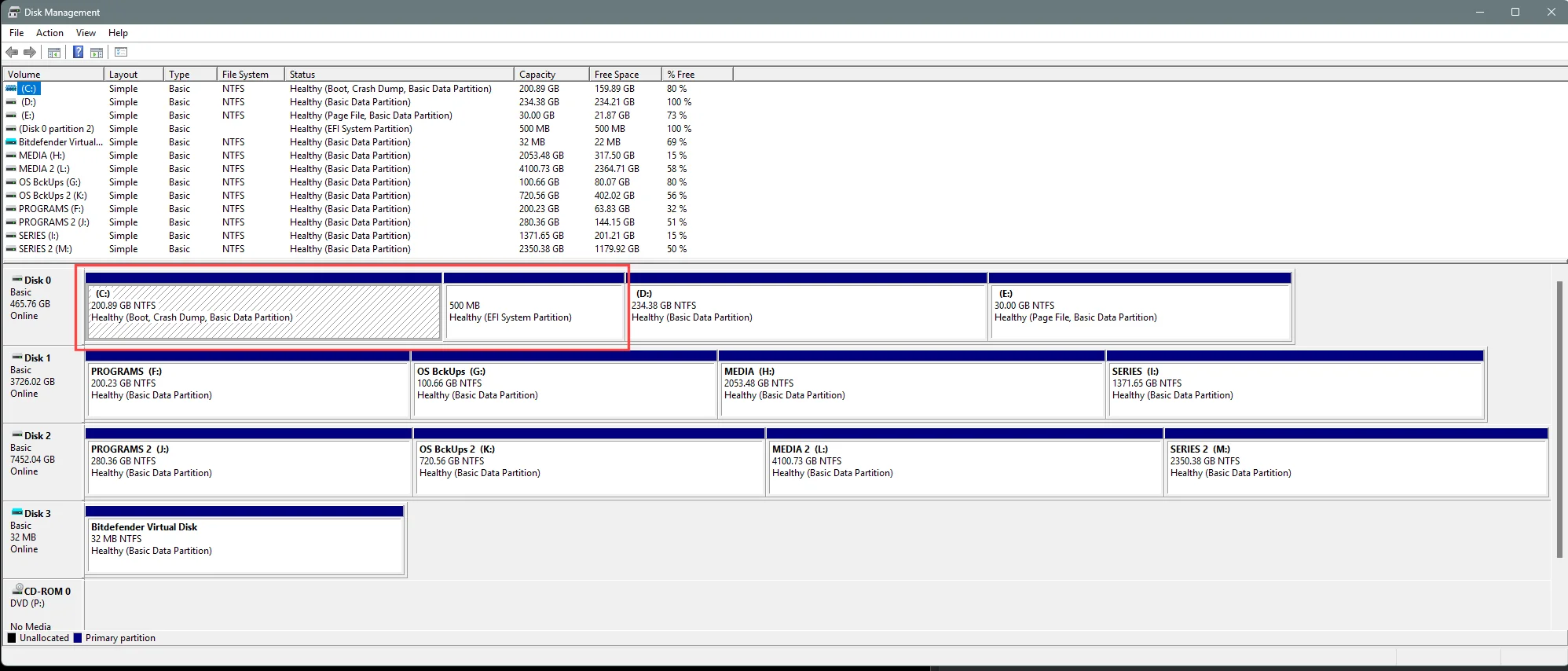Click the Type column header
Image resolution: width=1568 pixels, height=671 pixels.
point(190,75)
